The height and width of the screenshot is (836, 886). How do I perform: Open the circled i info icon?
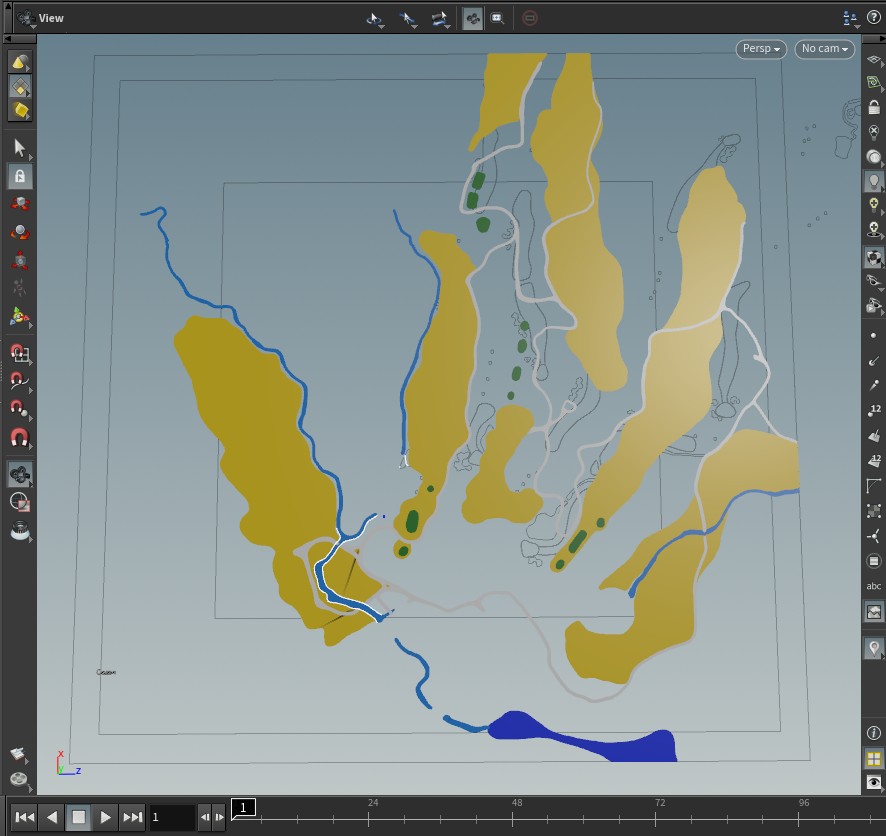874,733
